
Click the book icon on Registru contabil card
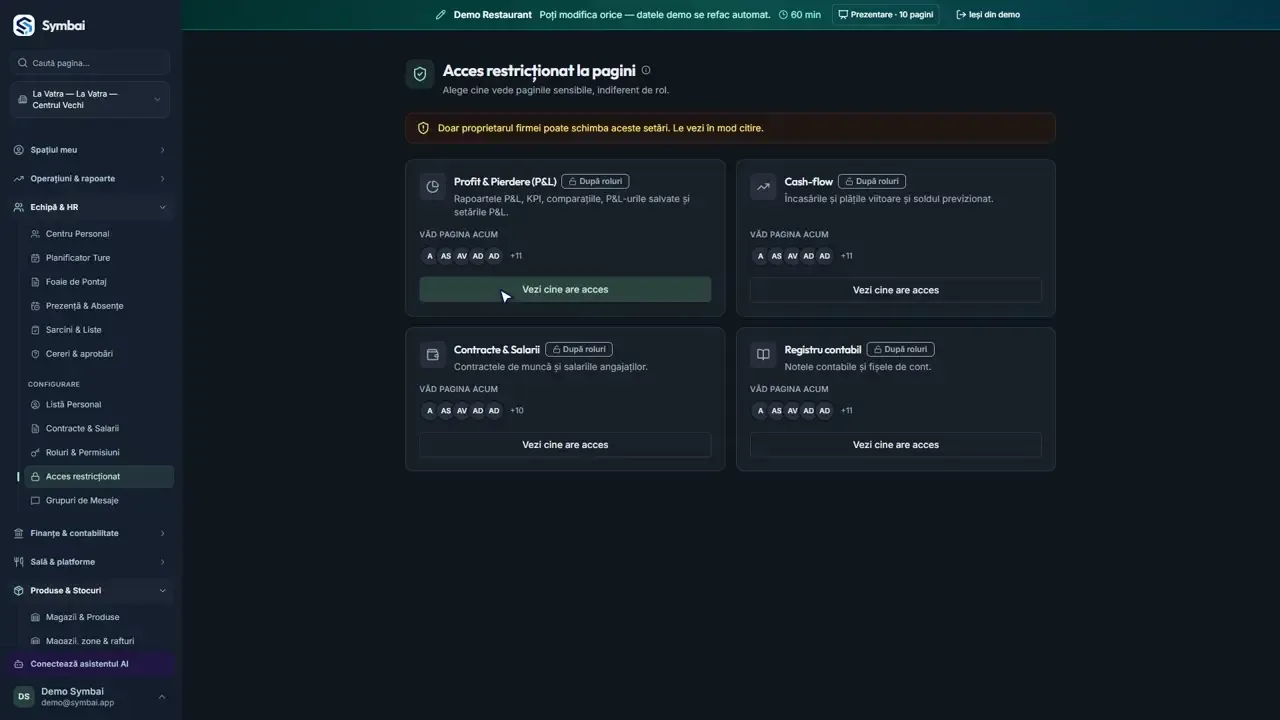763,354
